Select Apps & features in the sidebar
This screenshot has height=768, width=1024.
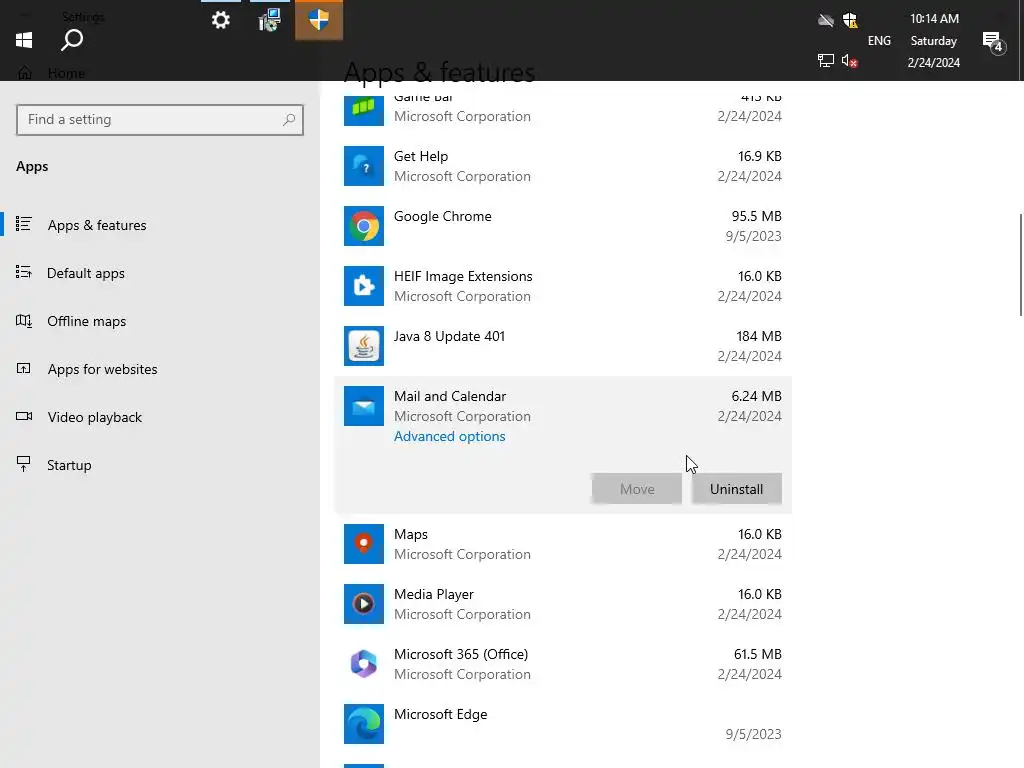(x=97, y=225)
